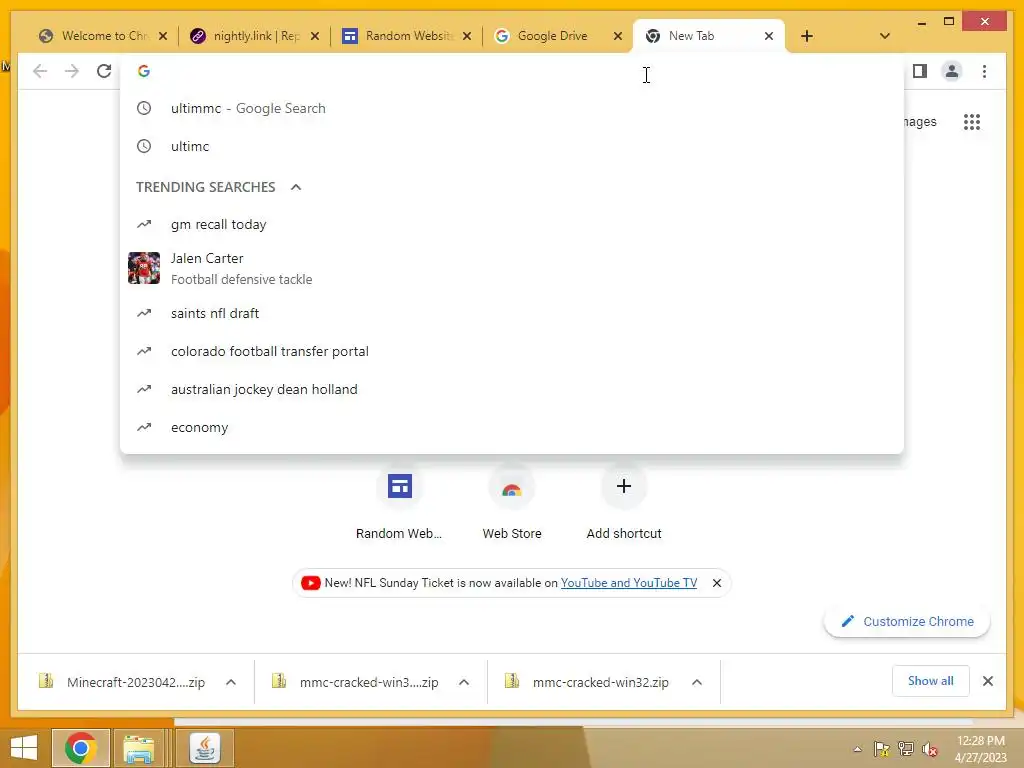Close the Random Website tab
Screen dimensions: 1024x768
466,36
